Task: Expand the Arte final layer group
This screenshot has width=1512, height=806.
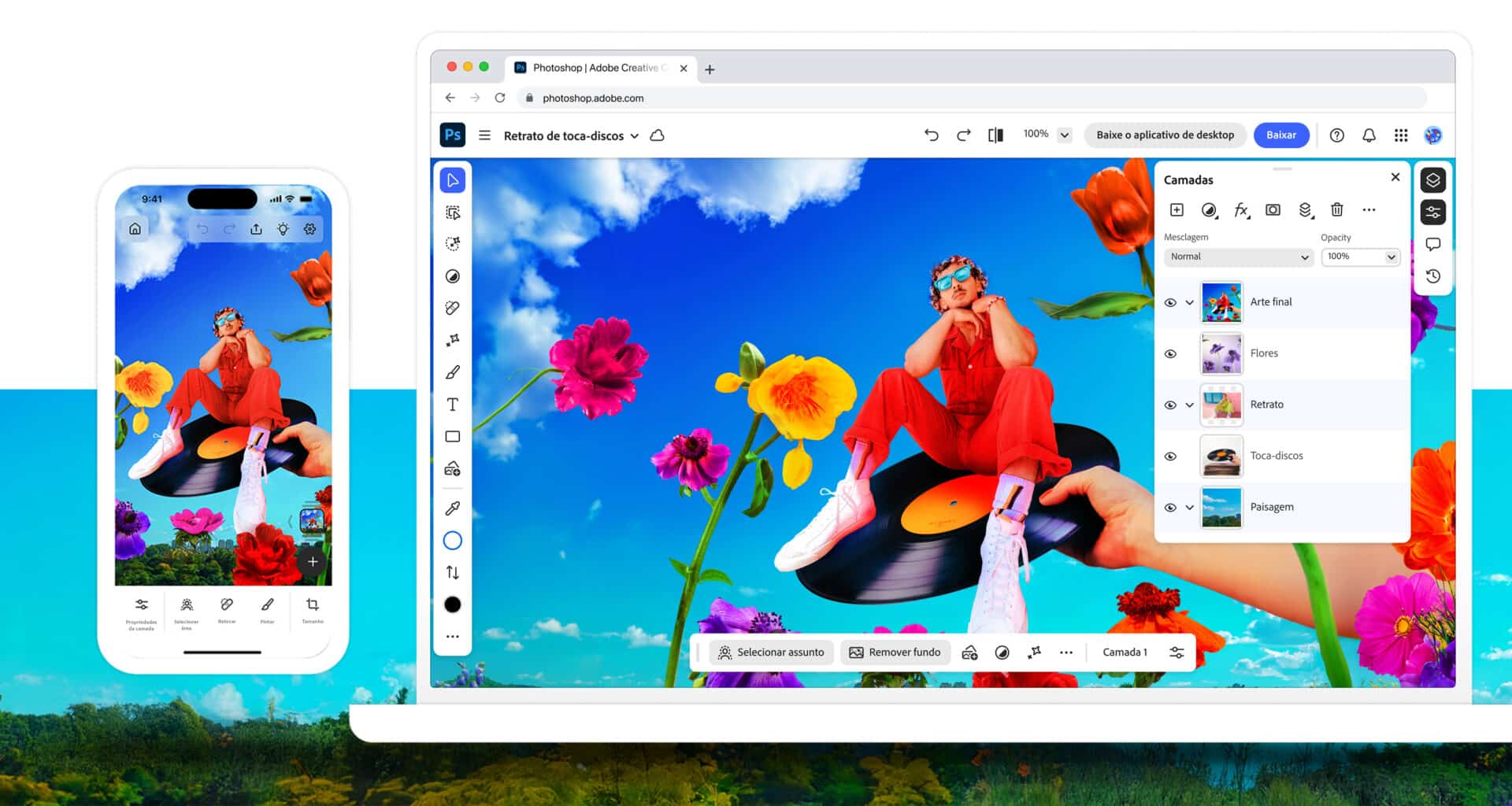Action: 1189,302
